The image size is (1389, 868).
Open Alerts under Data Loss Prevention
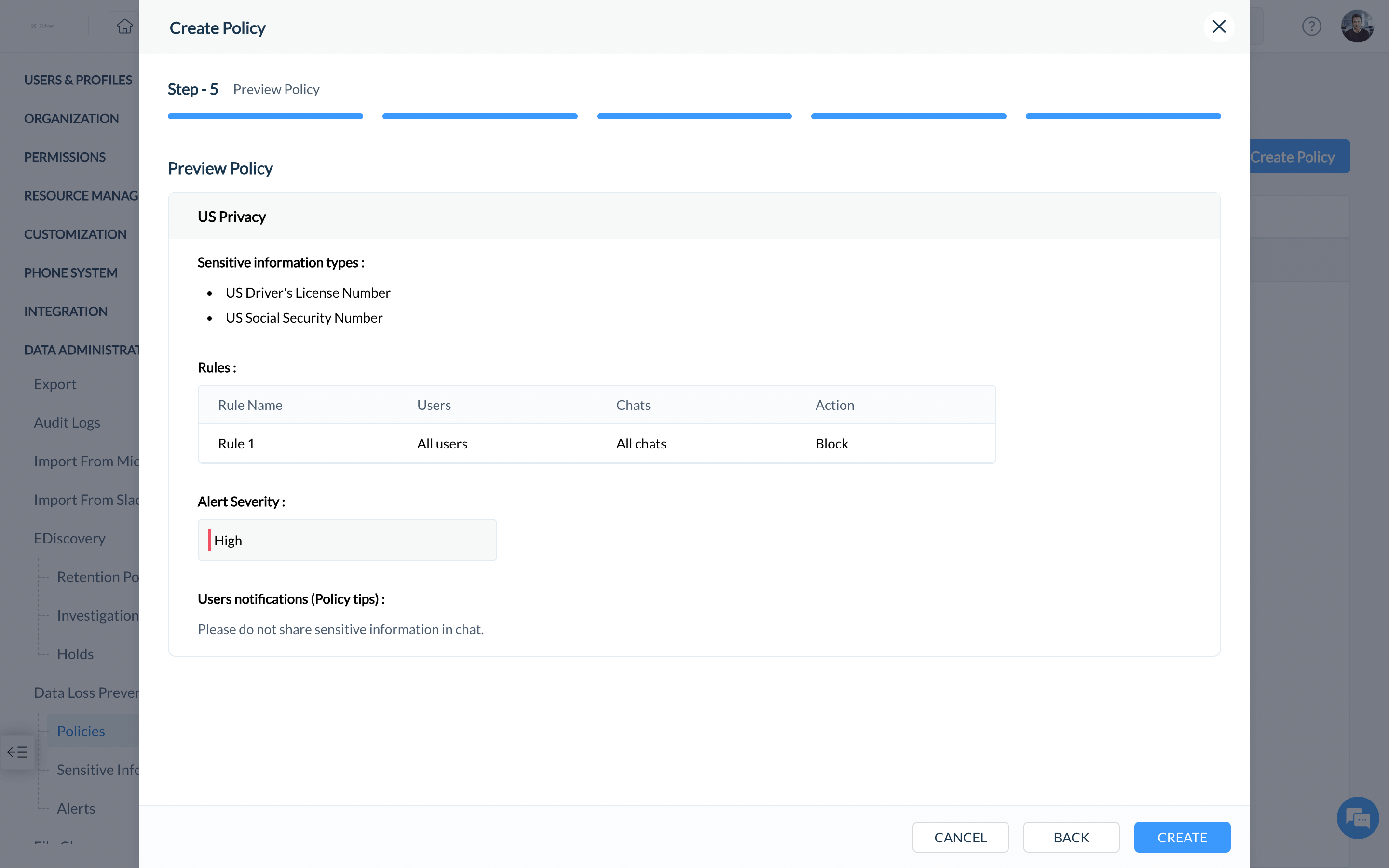pos(76,808)
